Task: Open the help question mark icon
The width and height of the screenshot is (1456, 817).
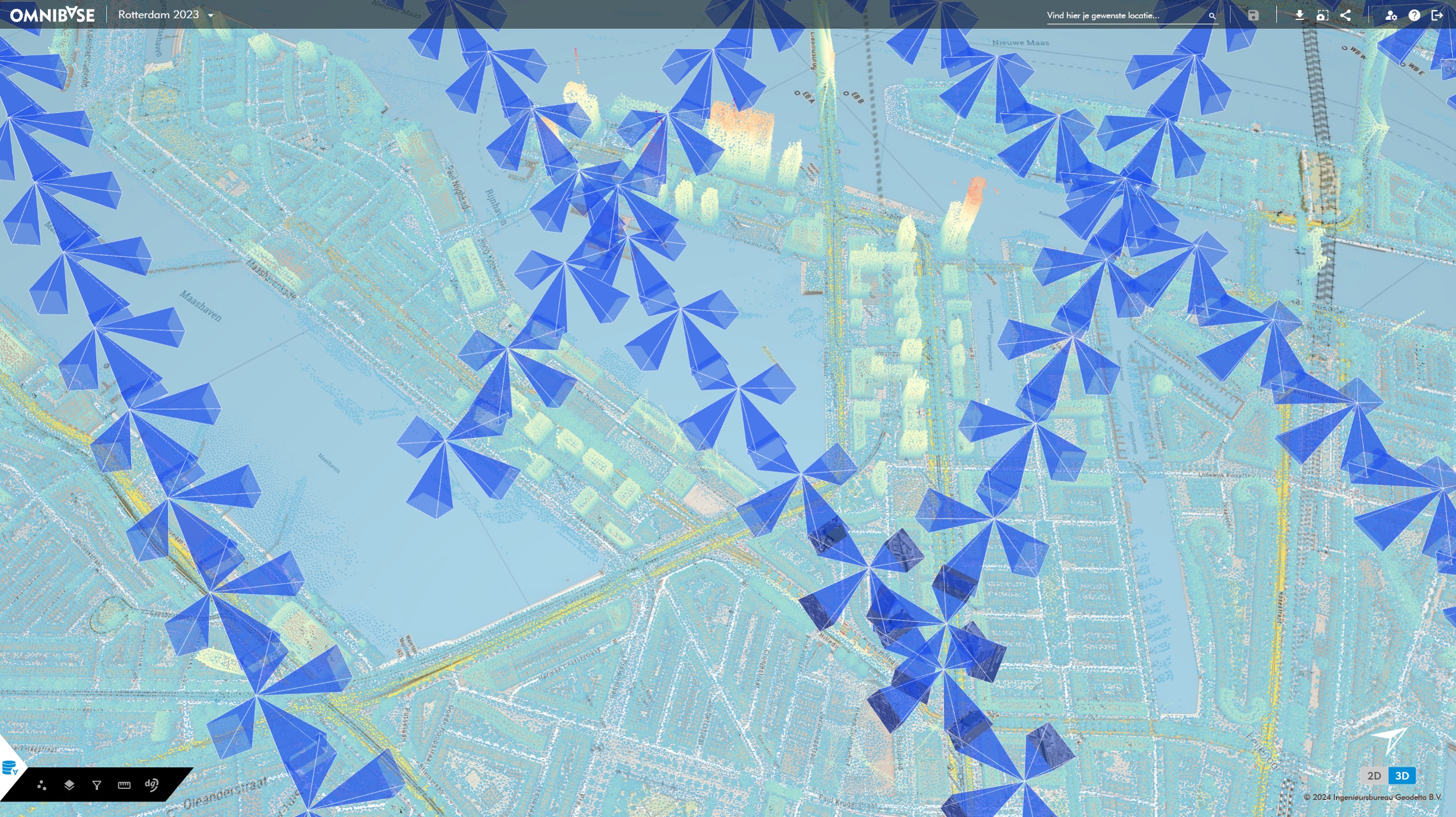Action: (1414, 15)
